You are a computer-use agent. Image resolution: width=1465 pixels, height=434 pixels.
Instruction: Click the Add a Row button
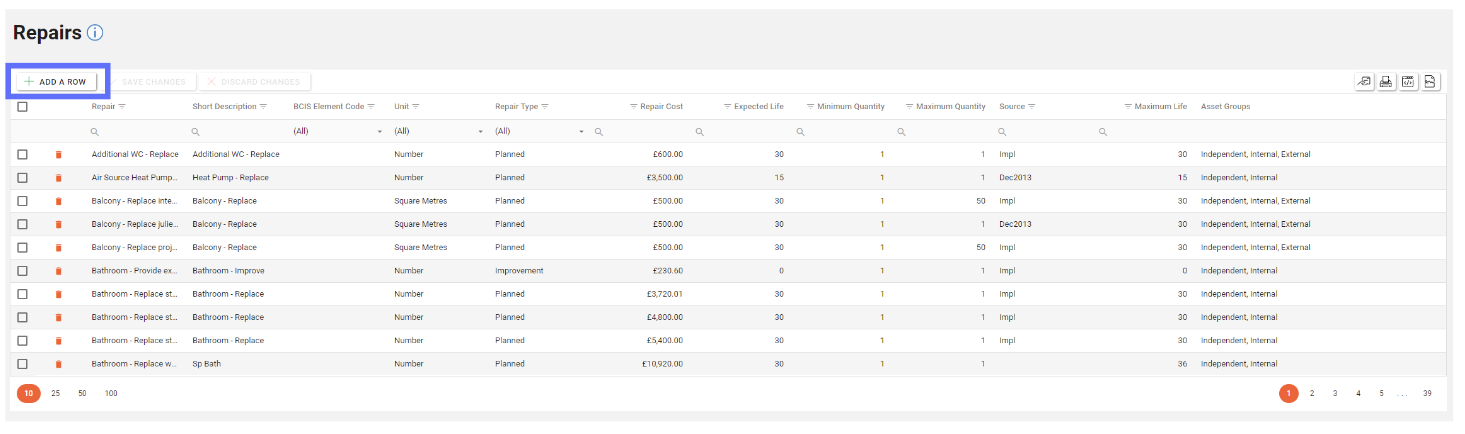click(56, 82)
